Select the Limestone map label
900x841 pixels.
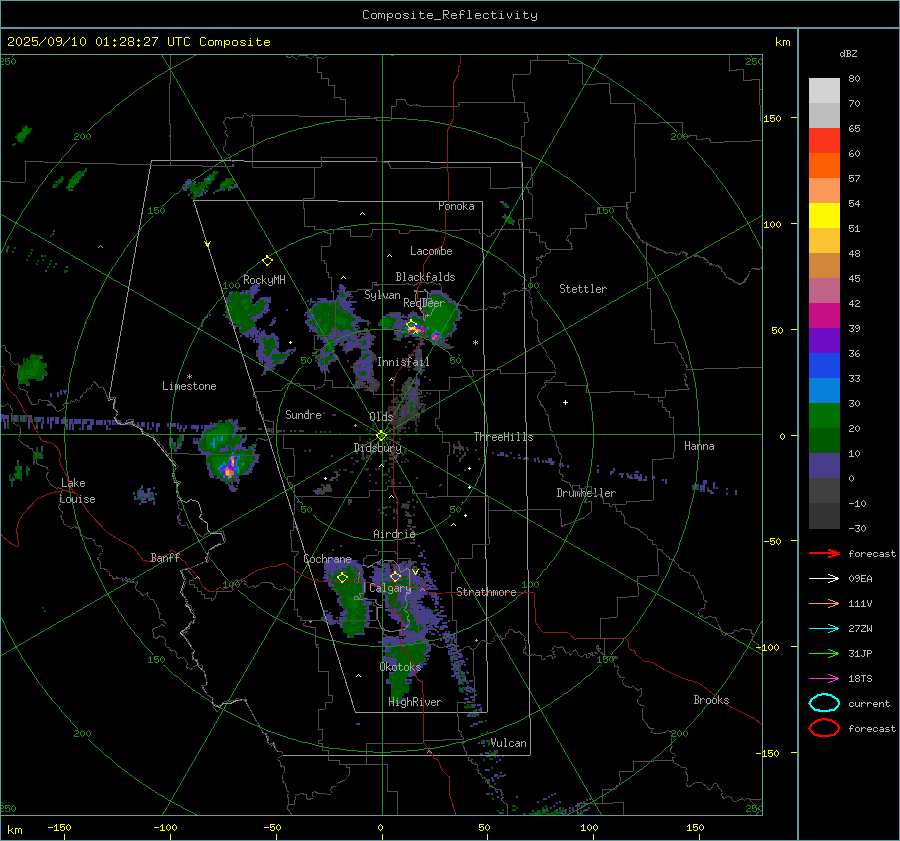pos(189,386)
